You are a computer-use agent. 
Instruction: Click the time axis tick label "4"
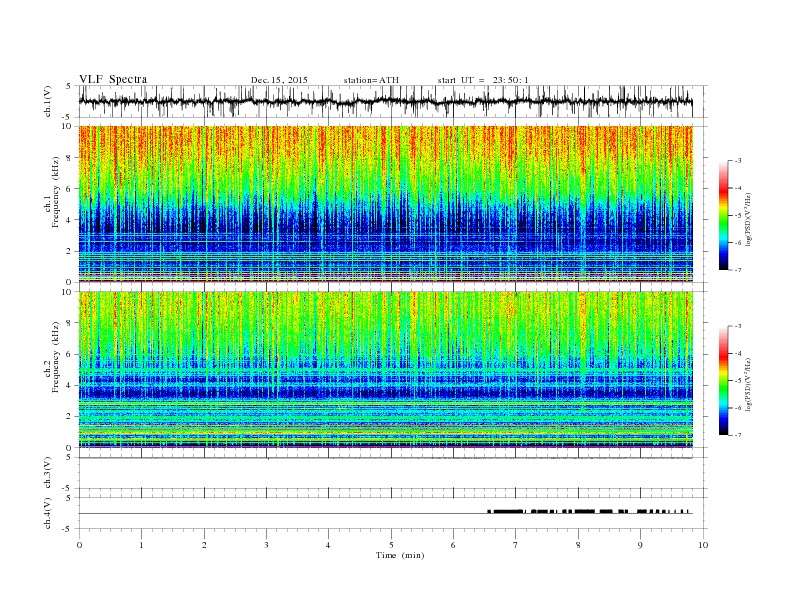(328, 545)
